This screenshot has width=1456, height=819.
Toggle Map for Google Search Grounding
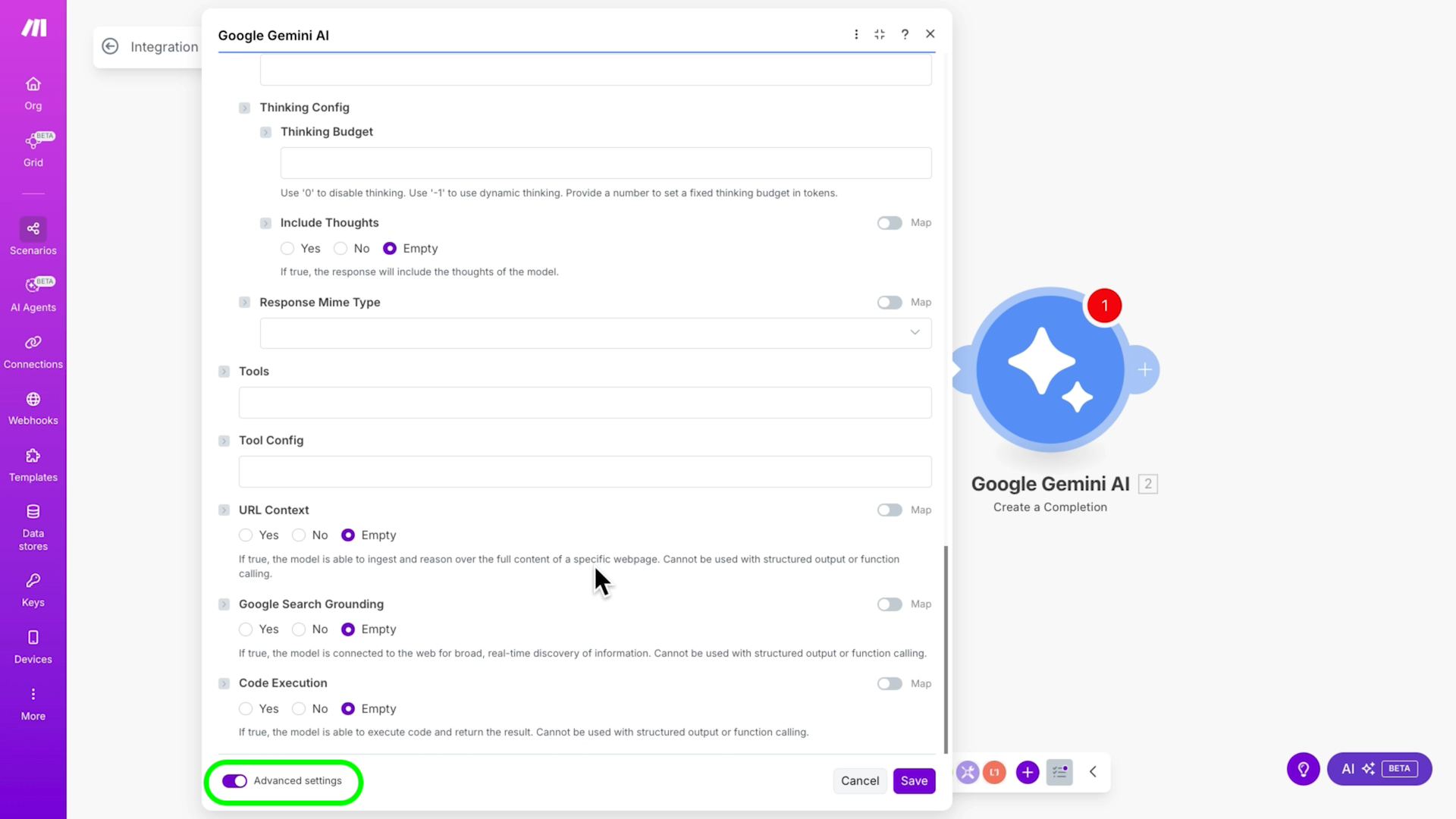890,604
